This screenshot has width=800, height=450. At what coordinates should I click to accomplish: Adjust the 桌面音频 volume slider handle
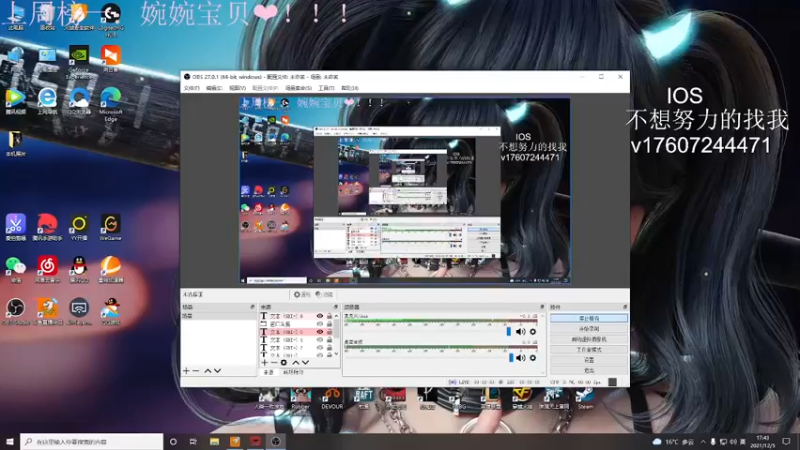(511, 358)
